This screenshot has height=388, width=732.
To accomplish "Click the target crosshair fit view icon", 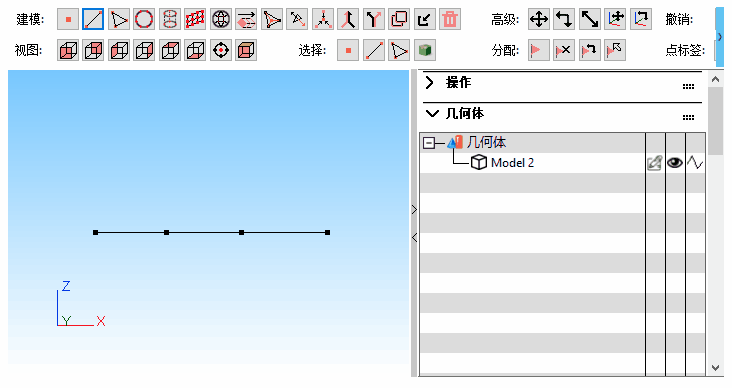I will pyautogui.click(x=221, y=50).
